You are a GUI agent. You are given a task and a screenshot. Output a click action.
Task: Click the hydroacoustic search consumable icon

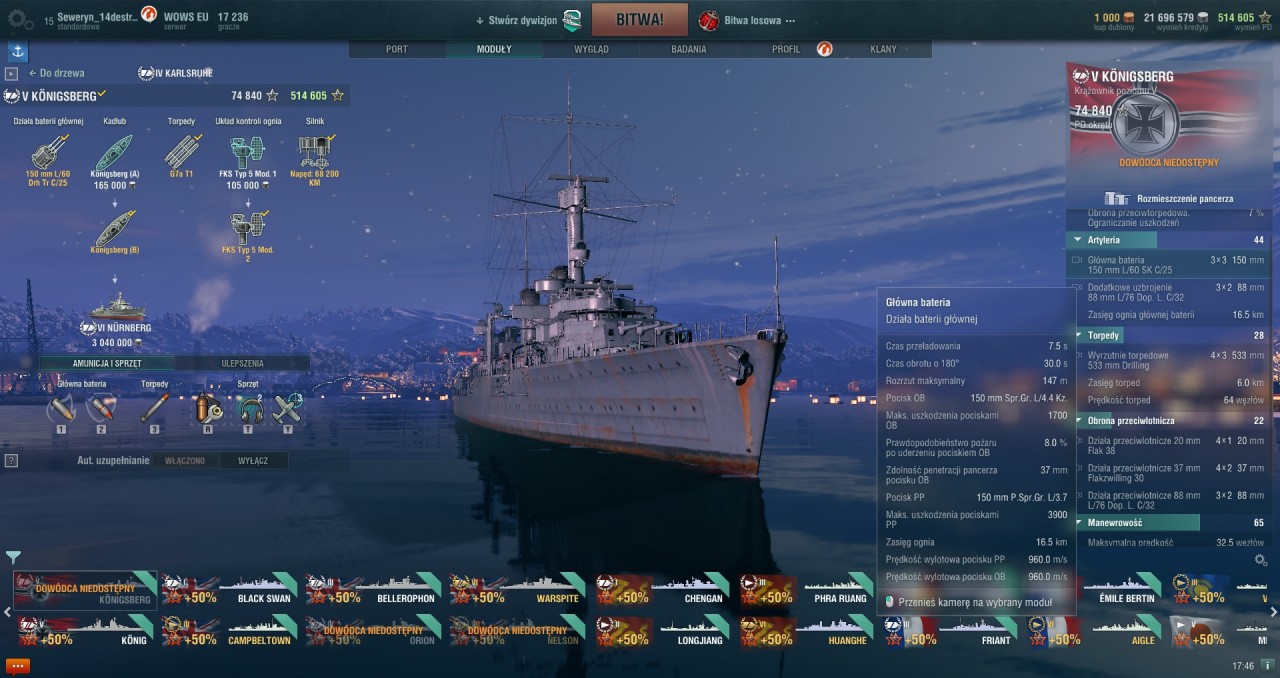[x=249, y=409]
